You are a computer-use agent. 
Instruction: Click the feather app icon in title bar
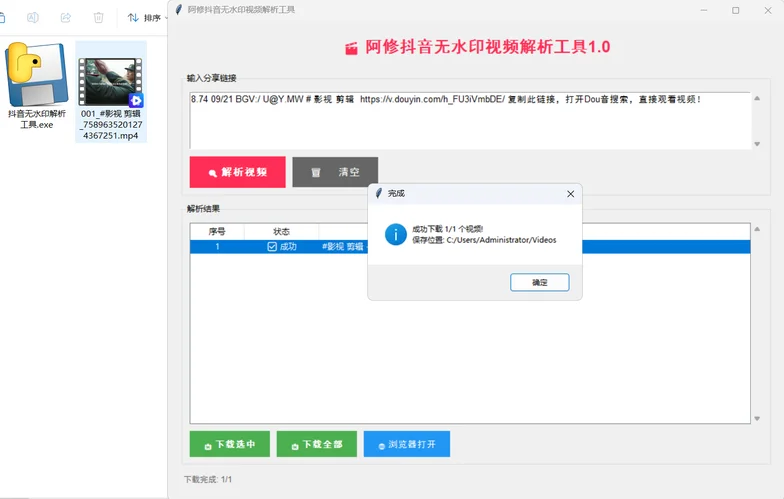point(179,10)
